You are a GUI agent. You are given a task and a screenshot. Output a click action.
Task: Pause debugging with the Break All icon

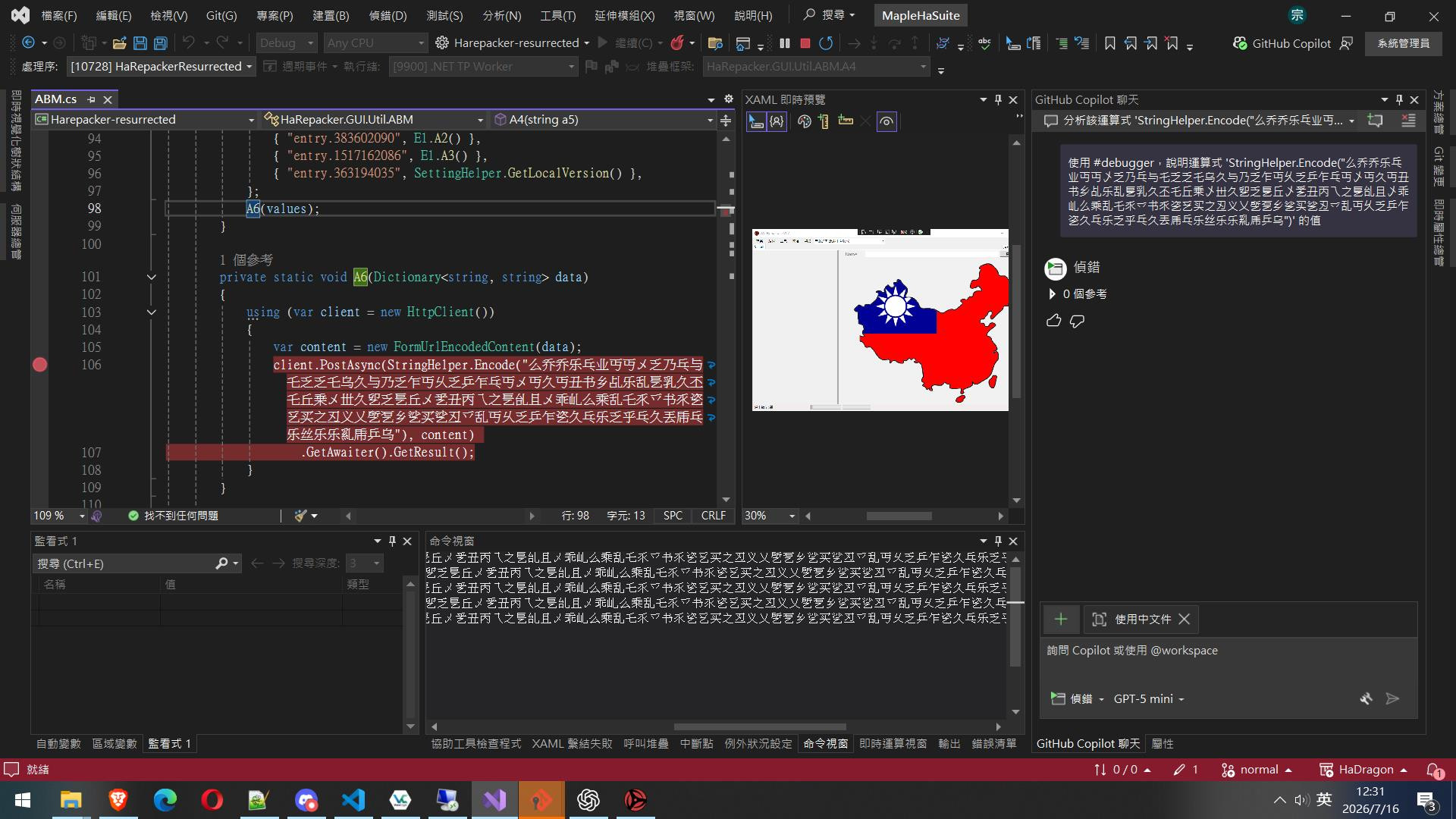[785, 43]
